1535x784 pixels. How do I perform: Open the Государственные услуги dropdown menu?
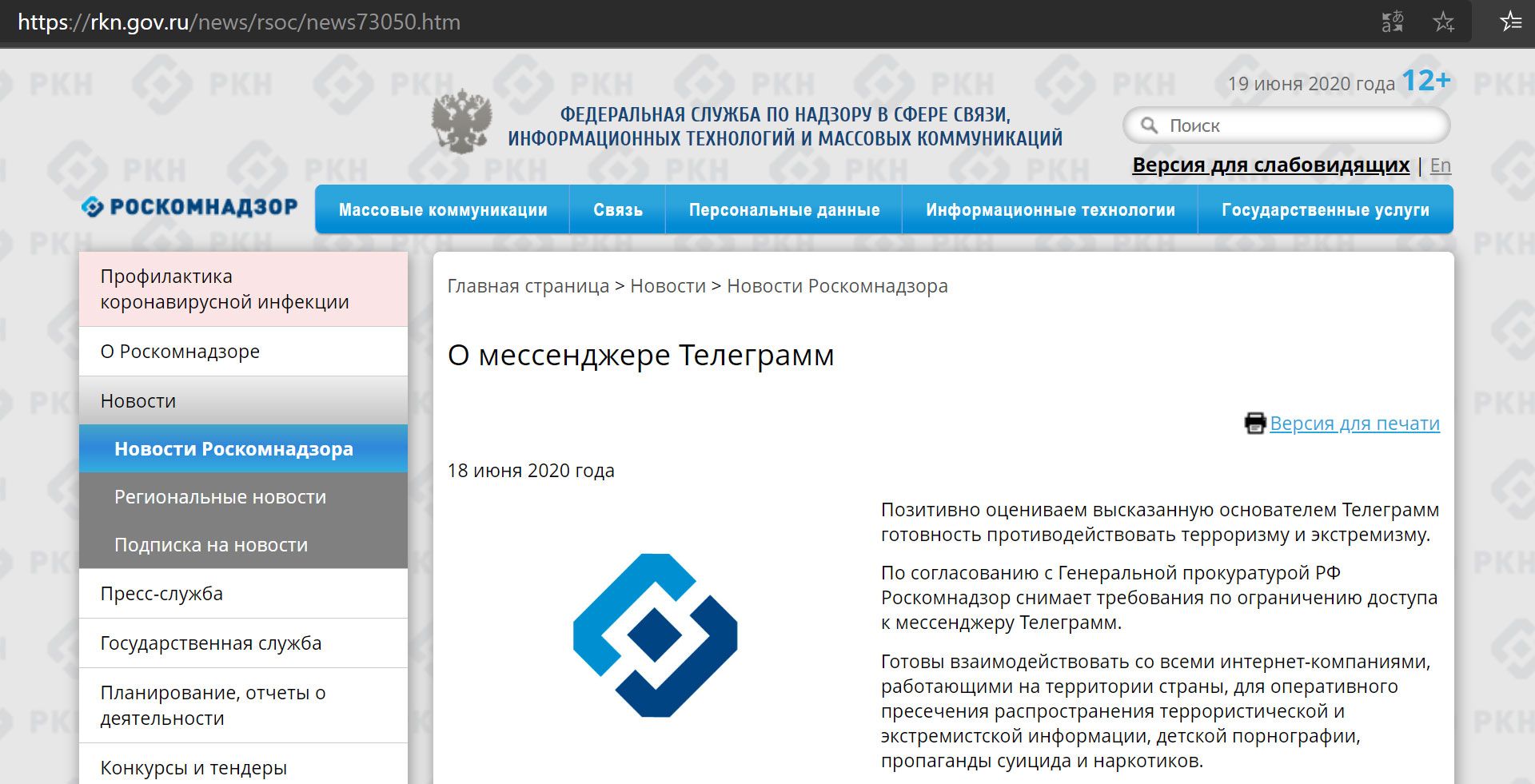click(1325, 209)
